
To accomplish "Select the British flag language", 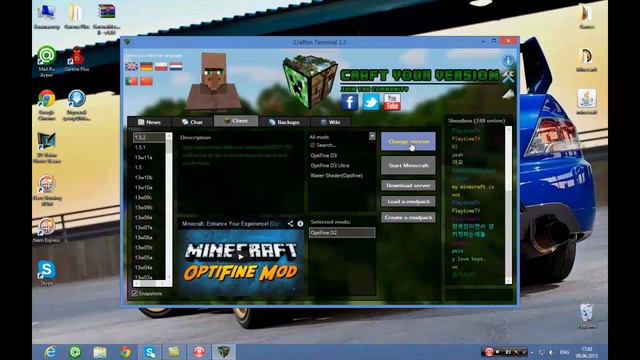I will coord(131,67).
